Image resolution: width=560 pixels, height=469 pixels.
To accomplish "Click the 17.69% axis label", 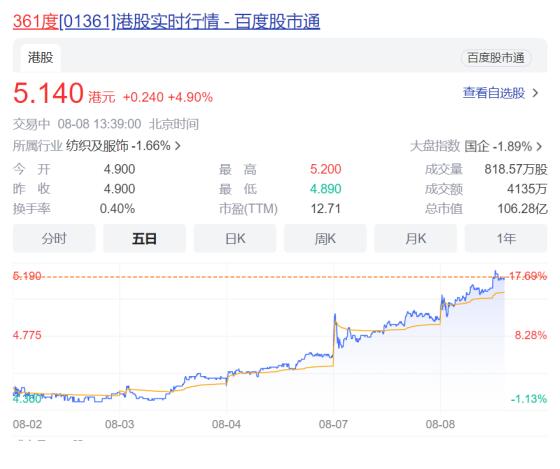I will 528,276.
